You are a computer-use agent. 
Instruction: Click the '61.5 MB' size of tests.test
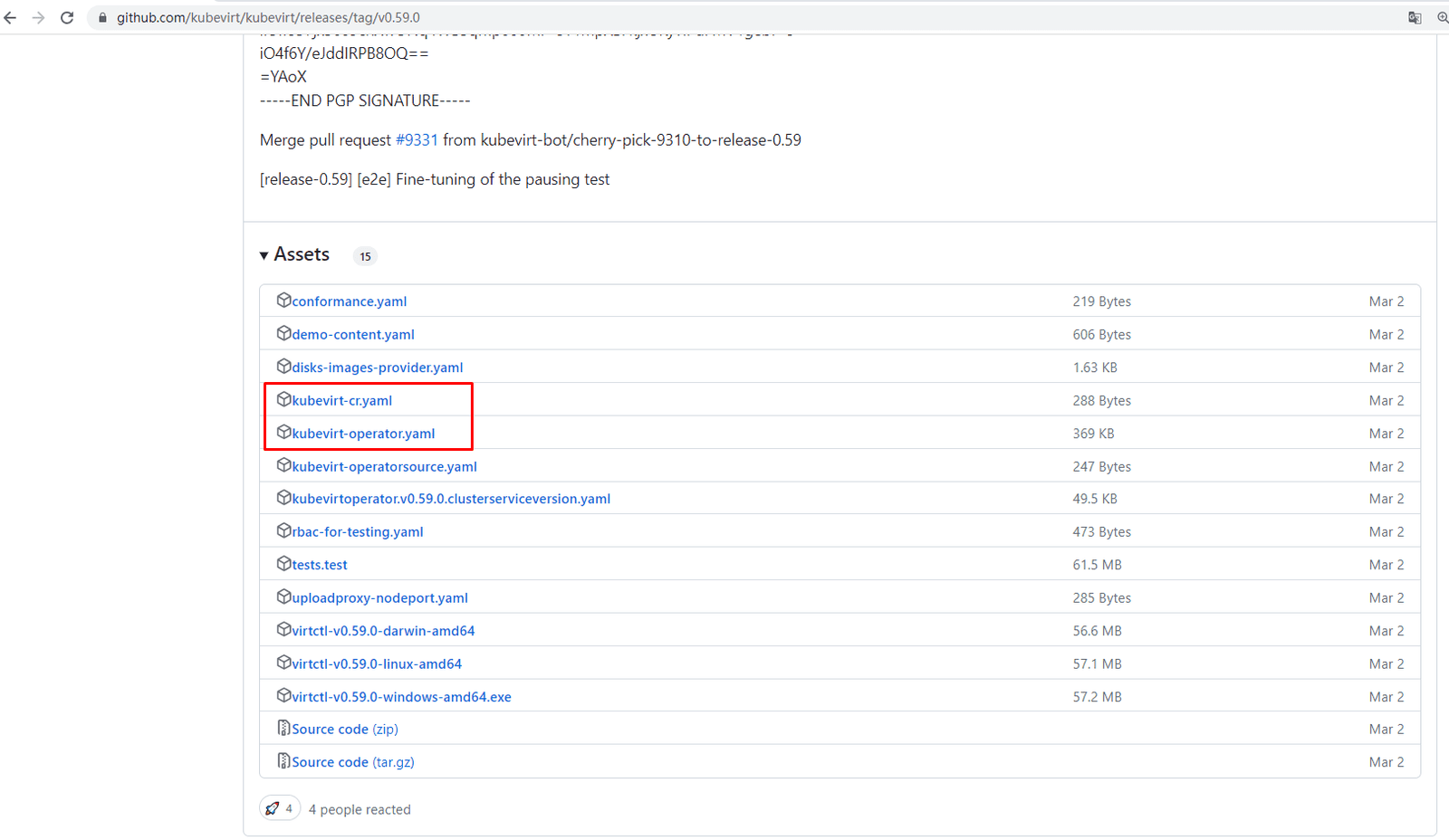click(1098, 565)
